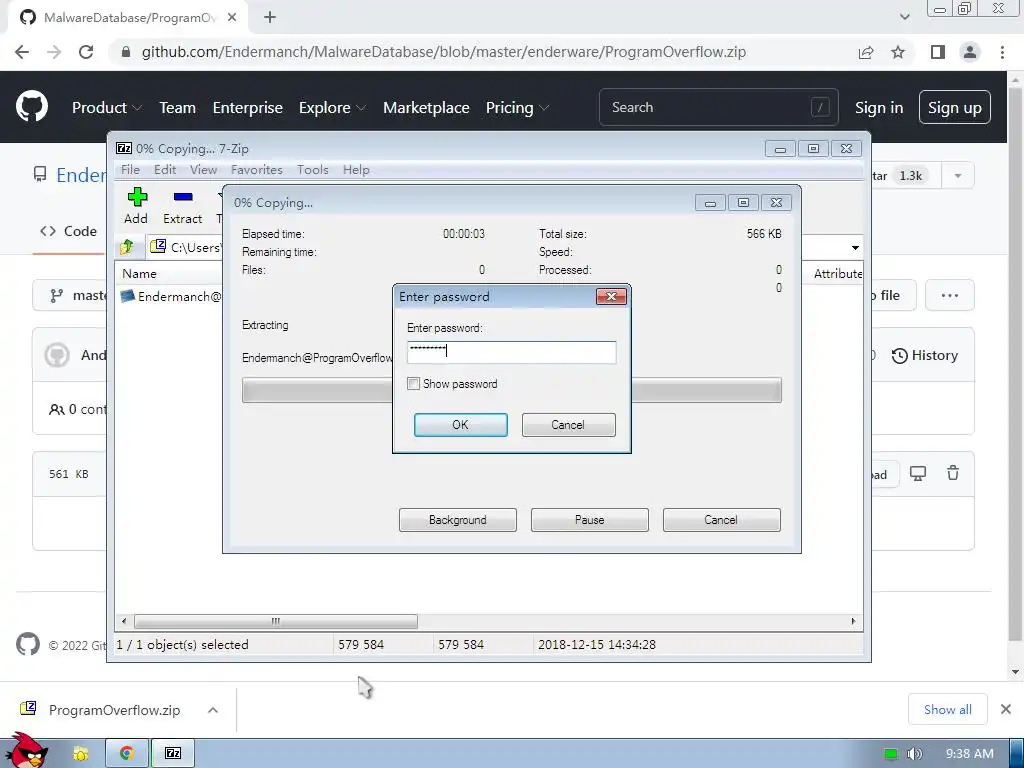Open the Favorites menu in 7-Zip
Screen dimensions: 1024x768
(257, 169)
